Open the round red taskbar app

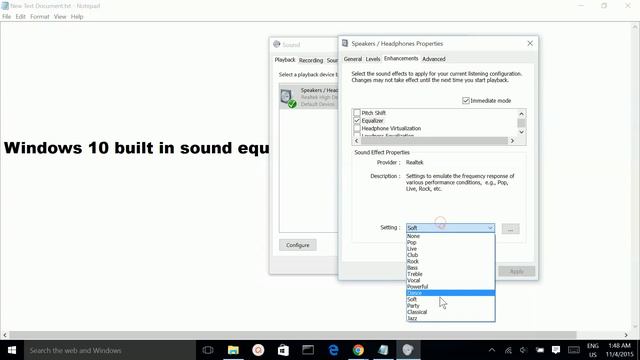258,350
